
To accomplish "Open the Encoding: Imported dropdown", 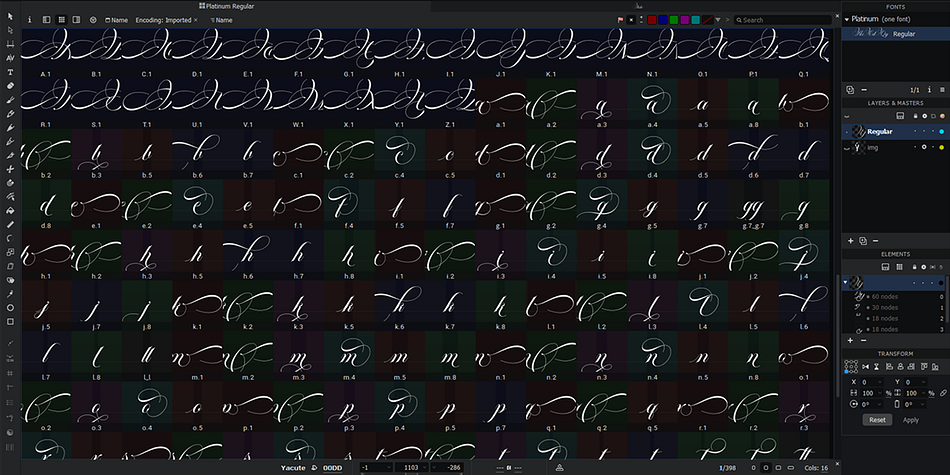I will [x=163, y=20].
